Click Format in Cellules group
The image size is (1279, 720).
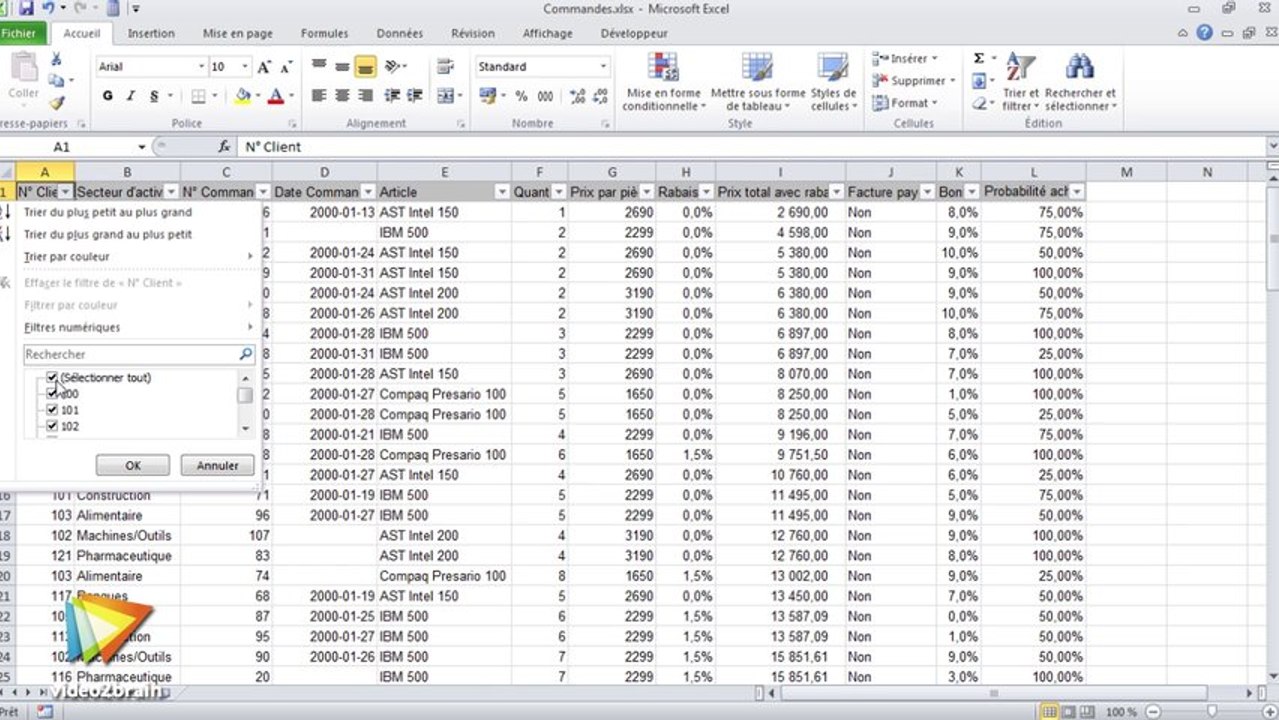point(904,103)
